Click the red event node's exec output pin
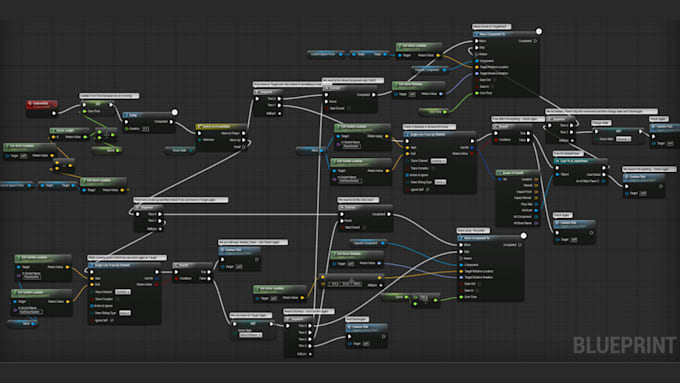The image size is (680, 383). 54,113
